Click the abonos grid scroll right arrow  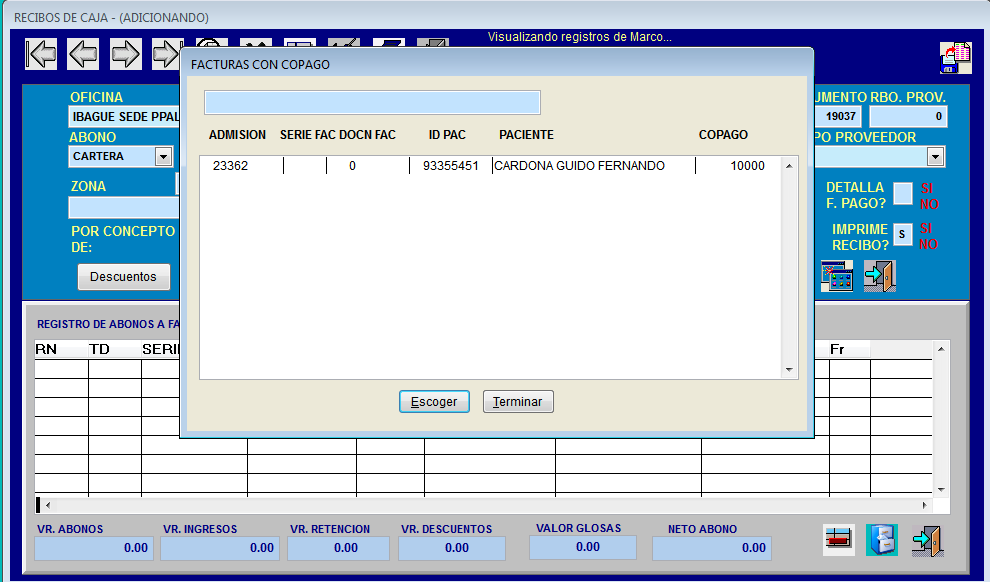pyautogui.click(x=925, y=505)
